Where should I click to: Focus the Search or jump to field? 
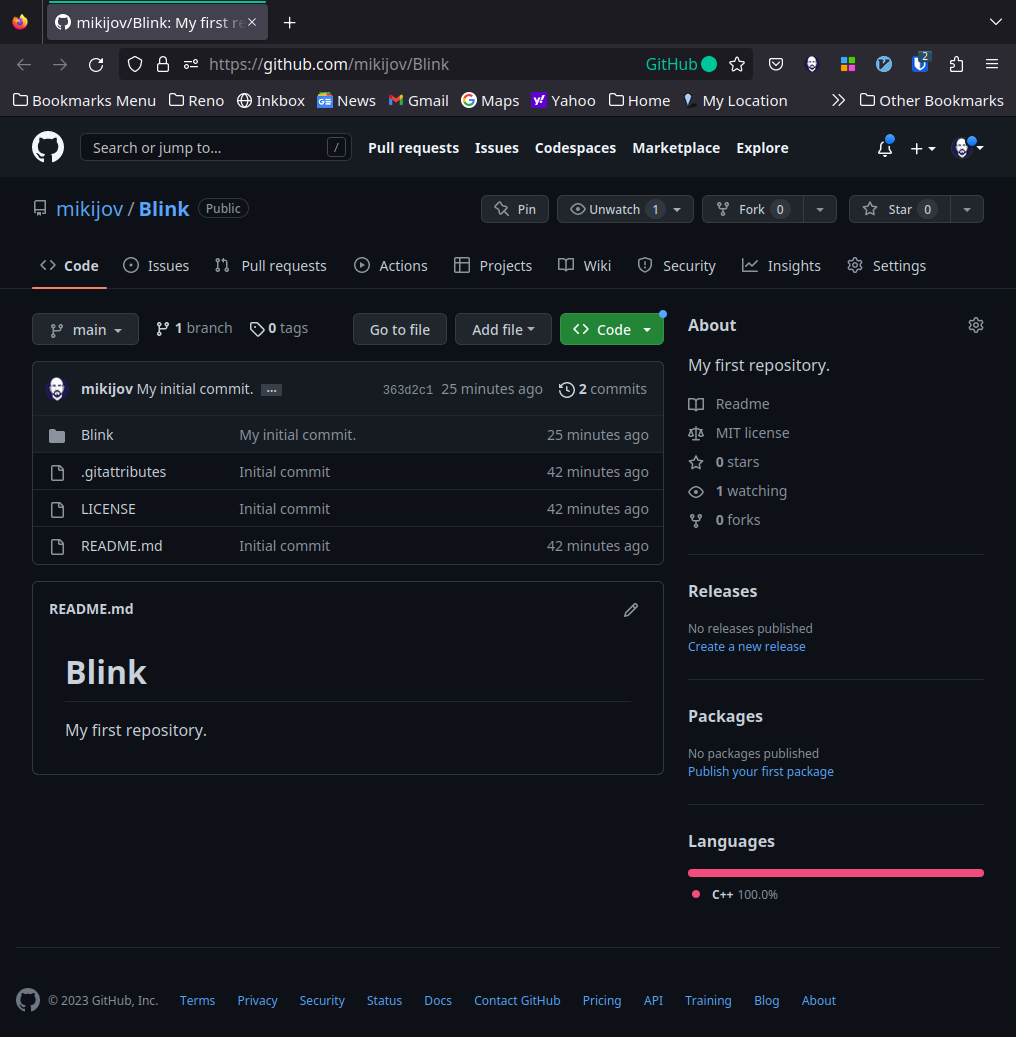coord(216,147)
